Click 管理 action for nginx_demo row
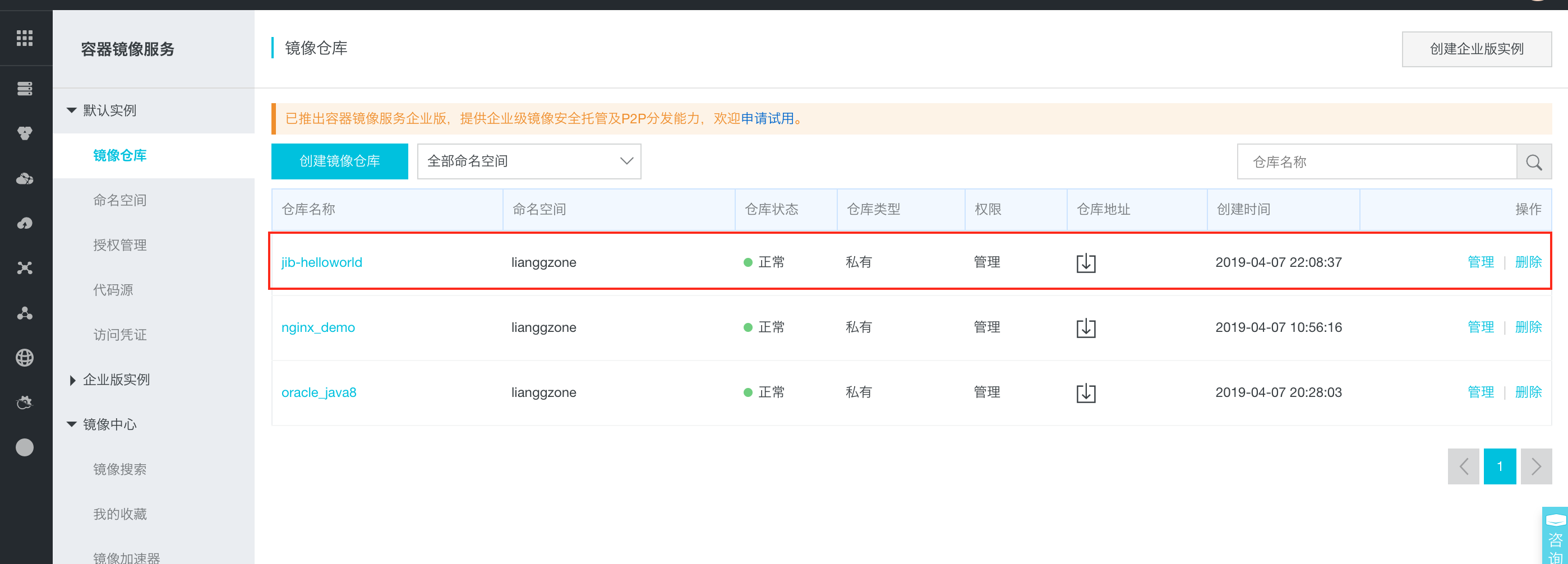This screenshot has width=1568, height=564. (x=1481, y=327)
